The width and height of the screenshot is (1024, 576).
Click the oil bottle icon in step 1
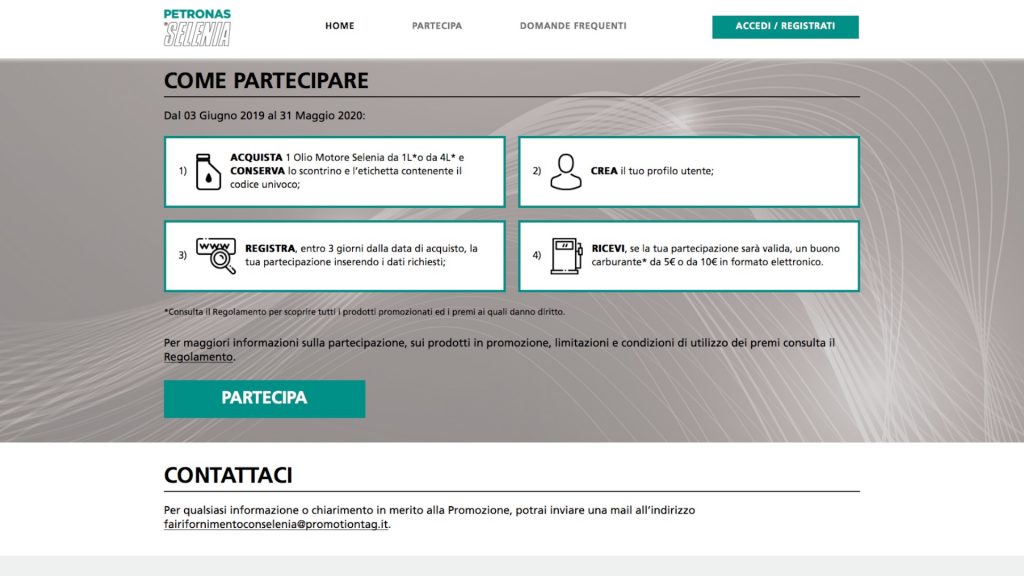(208, 172)
